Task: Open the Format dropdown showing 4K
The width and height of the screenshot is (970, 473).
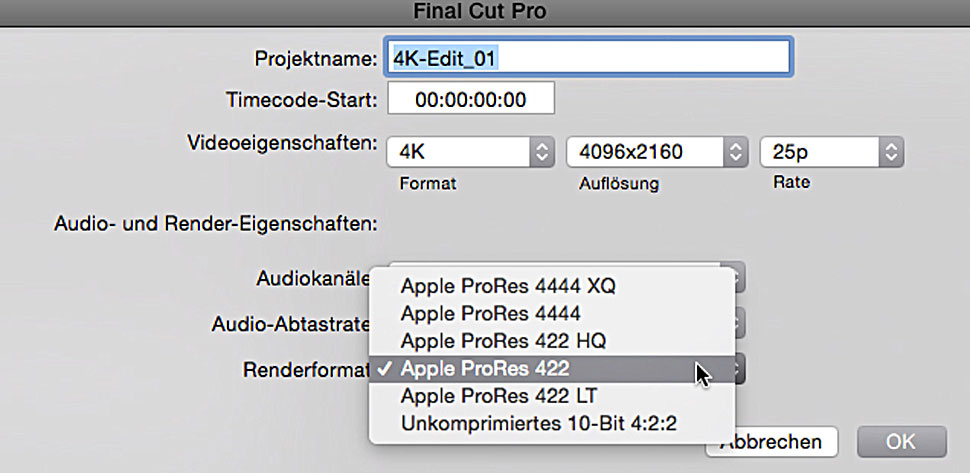Action: coord(470,153)
